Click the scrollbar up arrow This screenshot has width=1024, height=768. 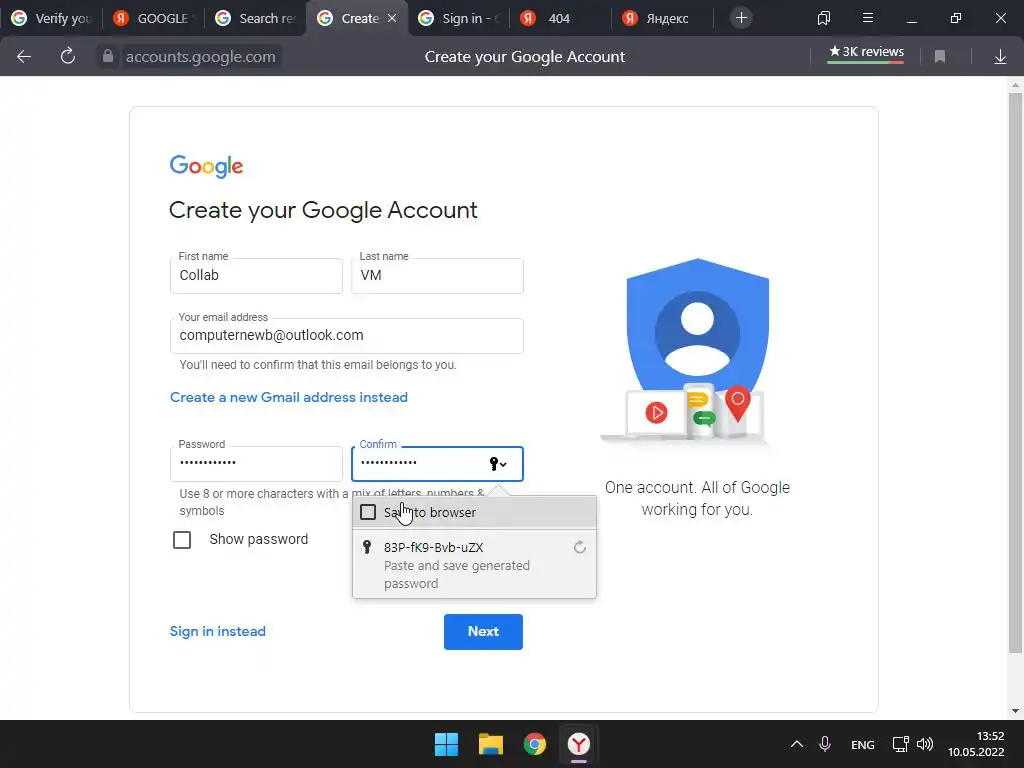(x=1015, y=85)
